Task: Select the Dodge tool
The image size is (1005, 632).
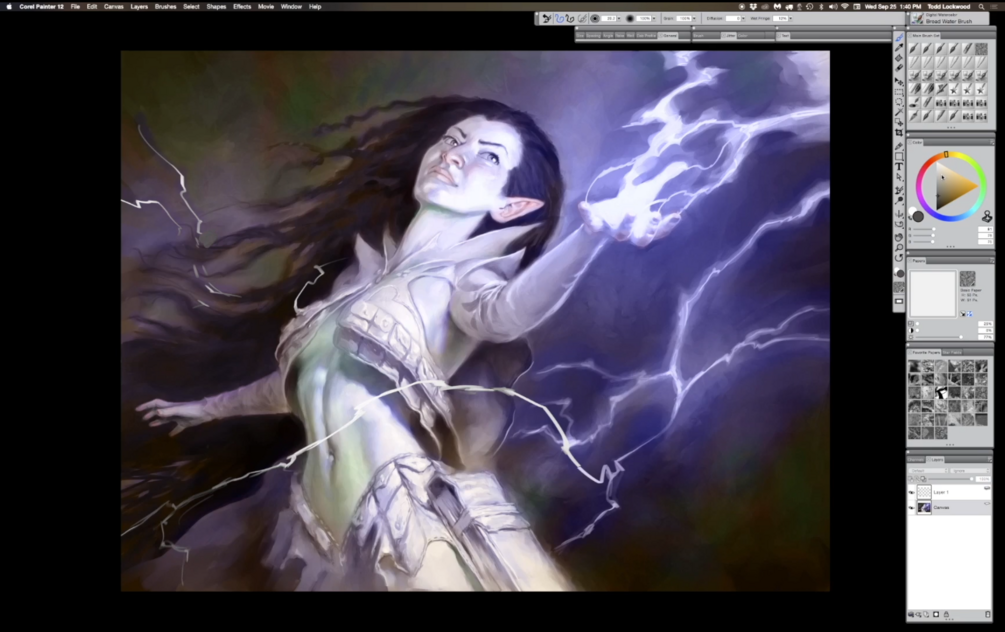Action: (899, 200)
